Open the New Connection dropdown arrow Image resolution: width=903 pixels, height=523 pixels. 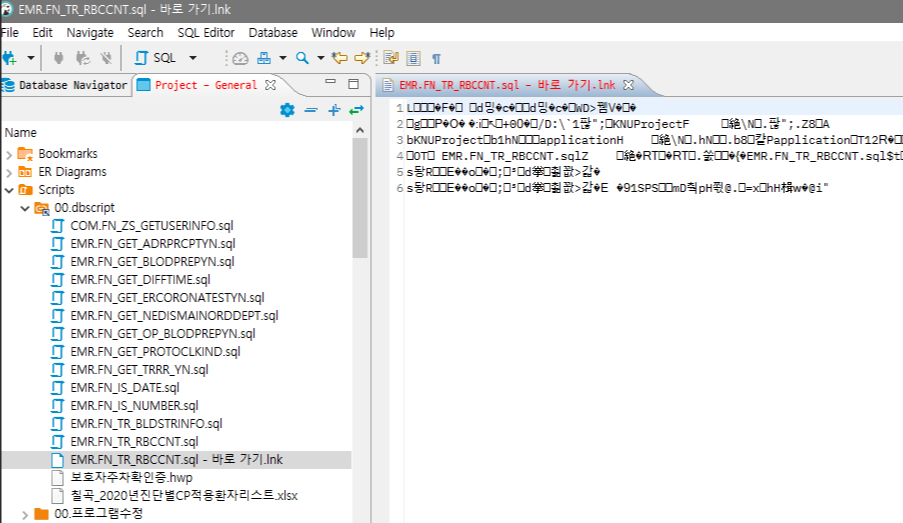[x=31, y=58]
